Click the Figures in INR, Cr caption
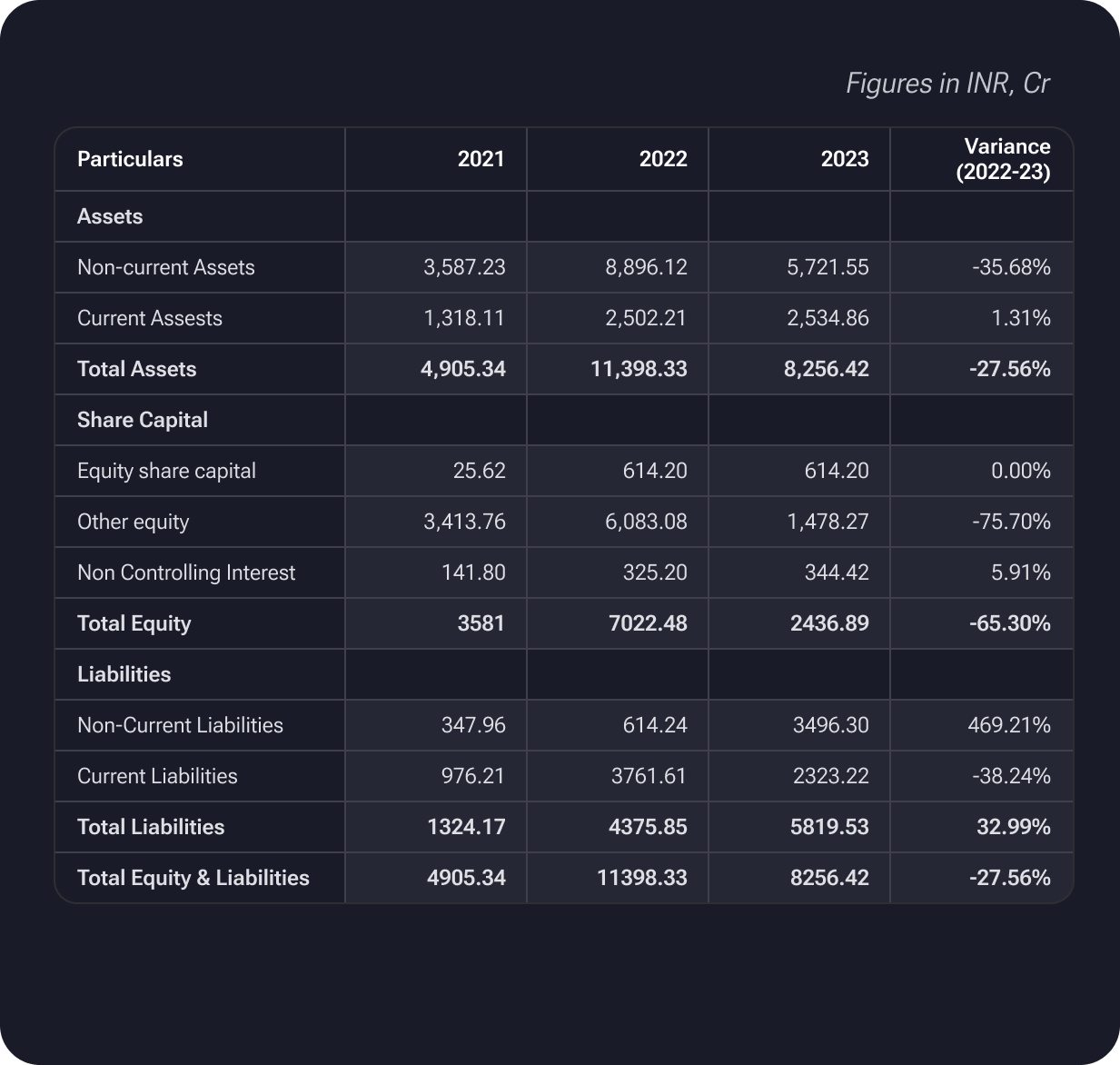The width and height of the screenshot is (1120, 1065). 947,84
